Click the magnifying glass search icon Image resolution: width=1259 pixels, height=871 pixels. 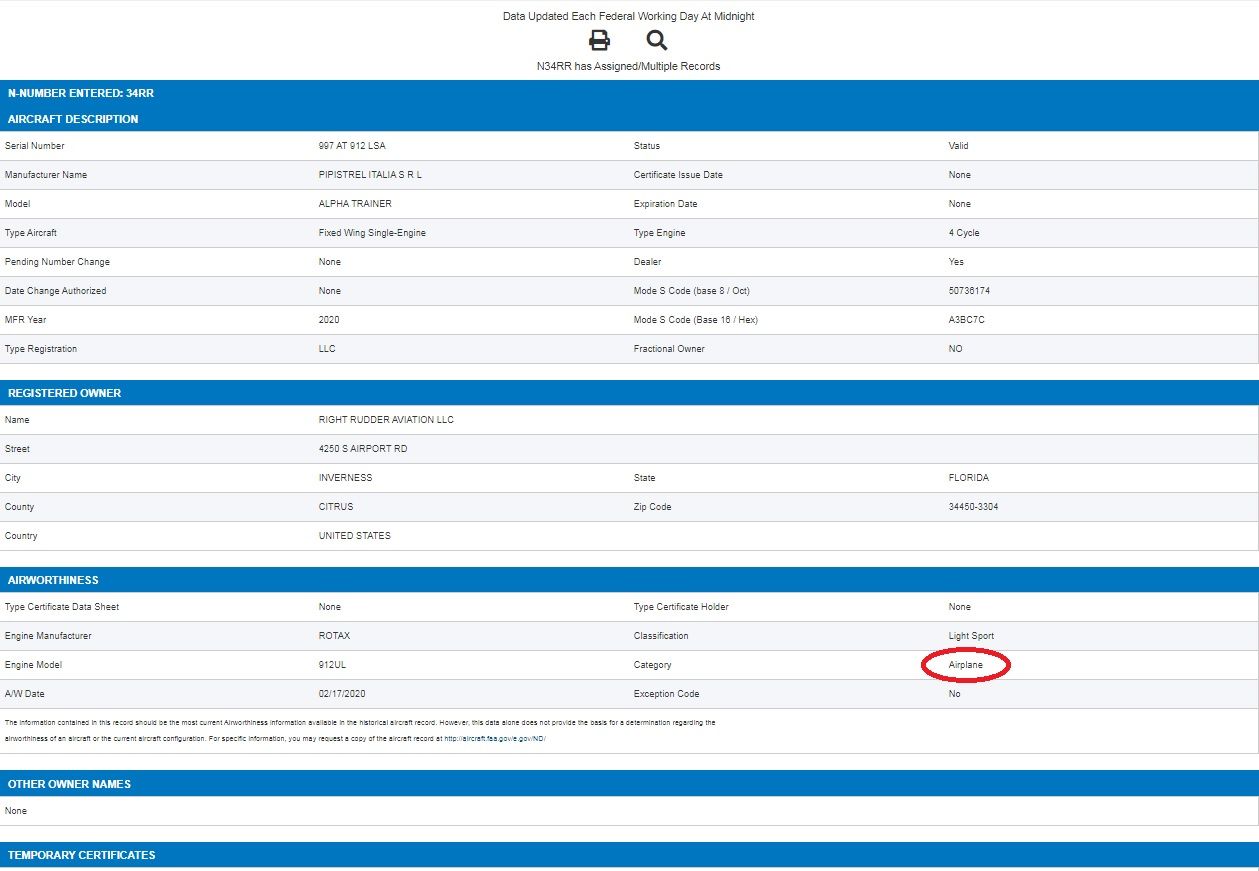pyautogui.click(x=656, y=40)
